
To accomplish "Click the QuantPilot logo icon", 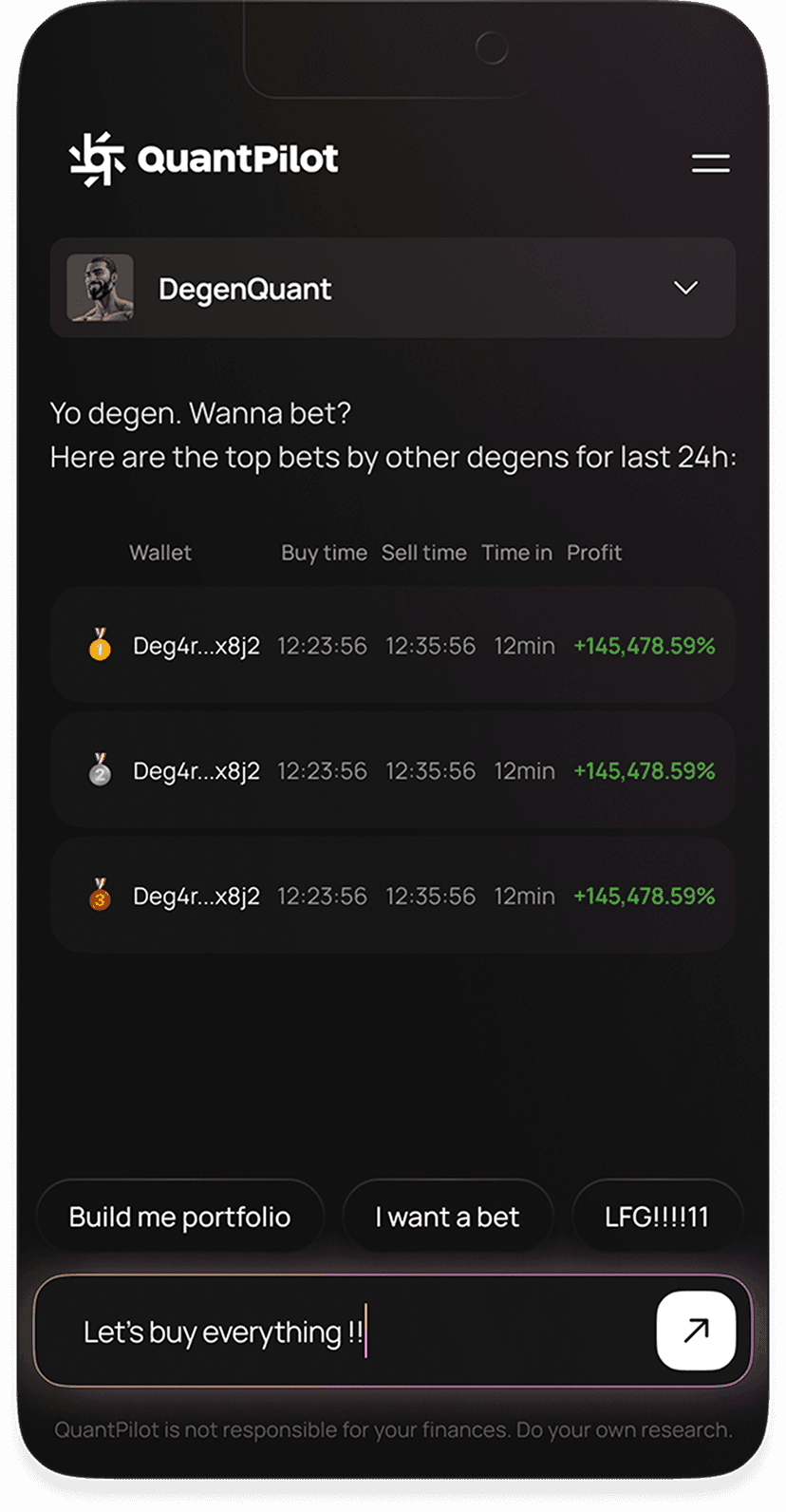I will pos(97,159).
